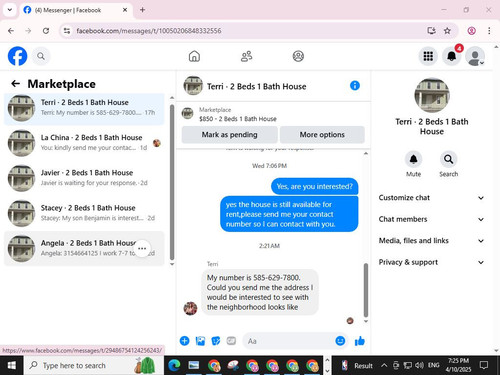Open the Stacey conversation

84,213
